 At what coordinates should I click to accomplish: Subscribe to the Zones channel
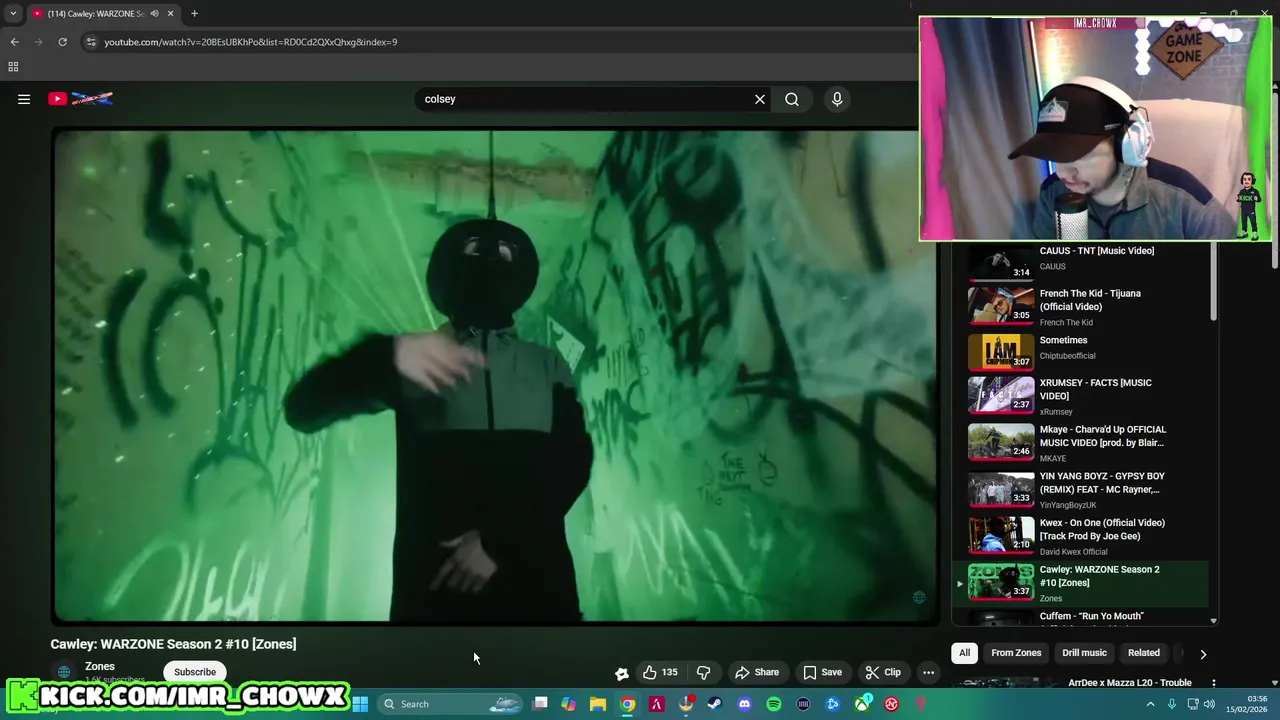tap(195, 672)
